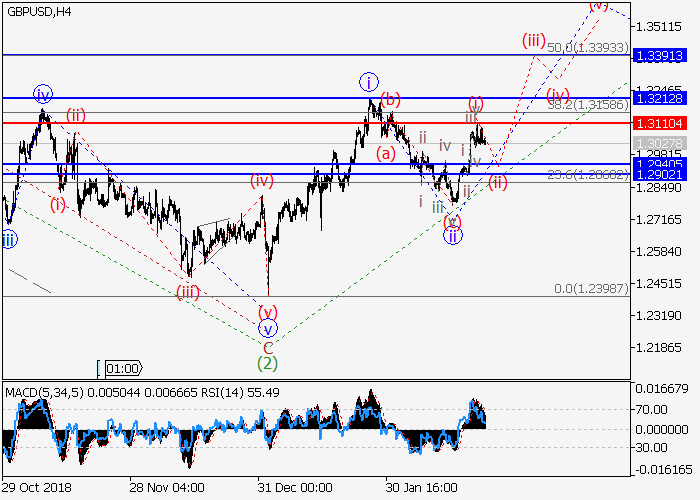Viewport: 700px width, 500px height.
Task: Click the 01:00 time label box
Action: click(x=122, y=367)
